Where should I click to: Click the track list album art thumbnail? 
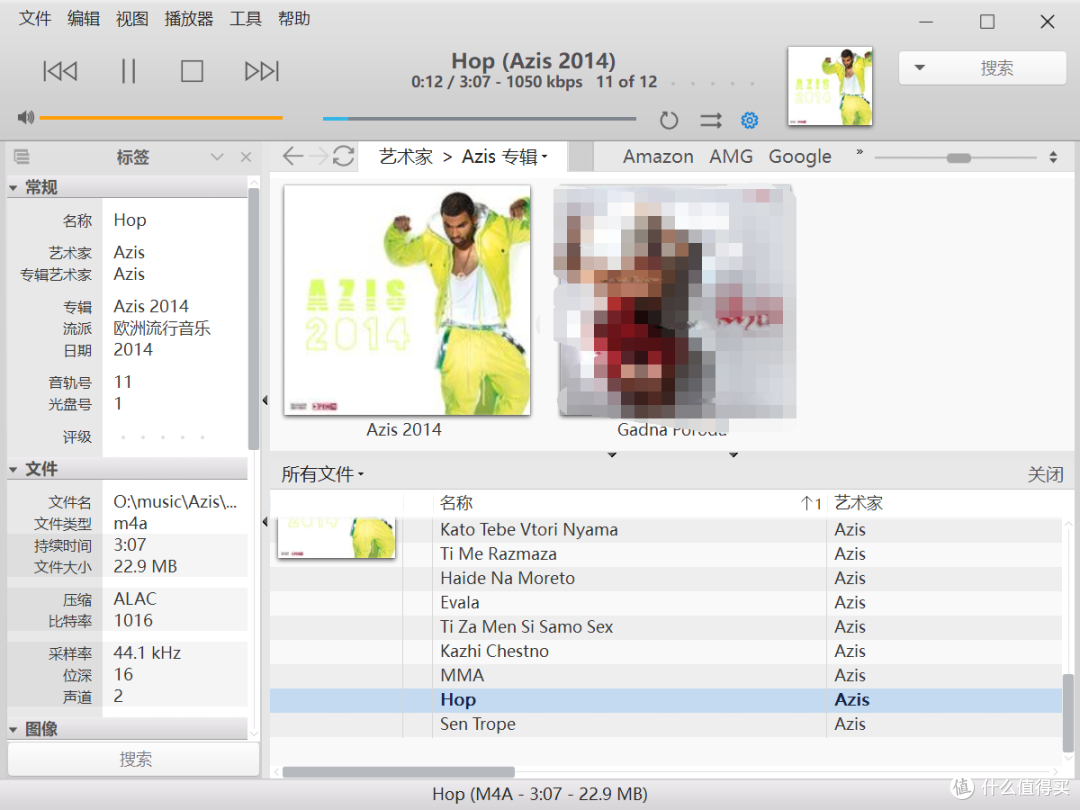coord(336,538)
